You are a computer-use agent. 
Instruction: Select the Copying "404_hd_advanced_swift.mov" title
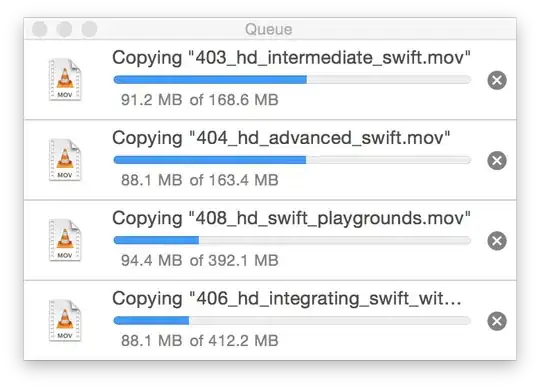281,138
